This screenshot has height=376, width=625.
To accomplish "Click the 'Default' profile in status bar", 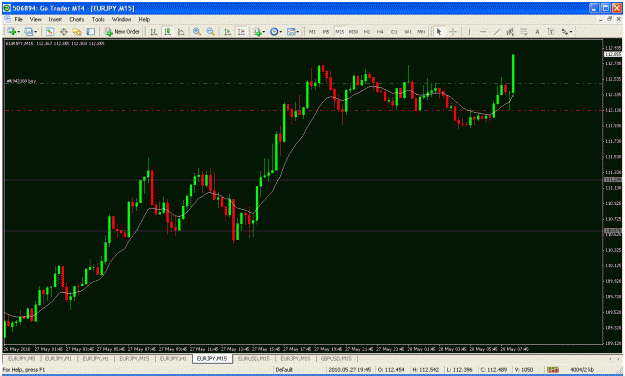I will [x=284, y=370].
